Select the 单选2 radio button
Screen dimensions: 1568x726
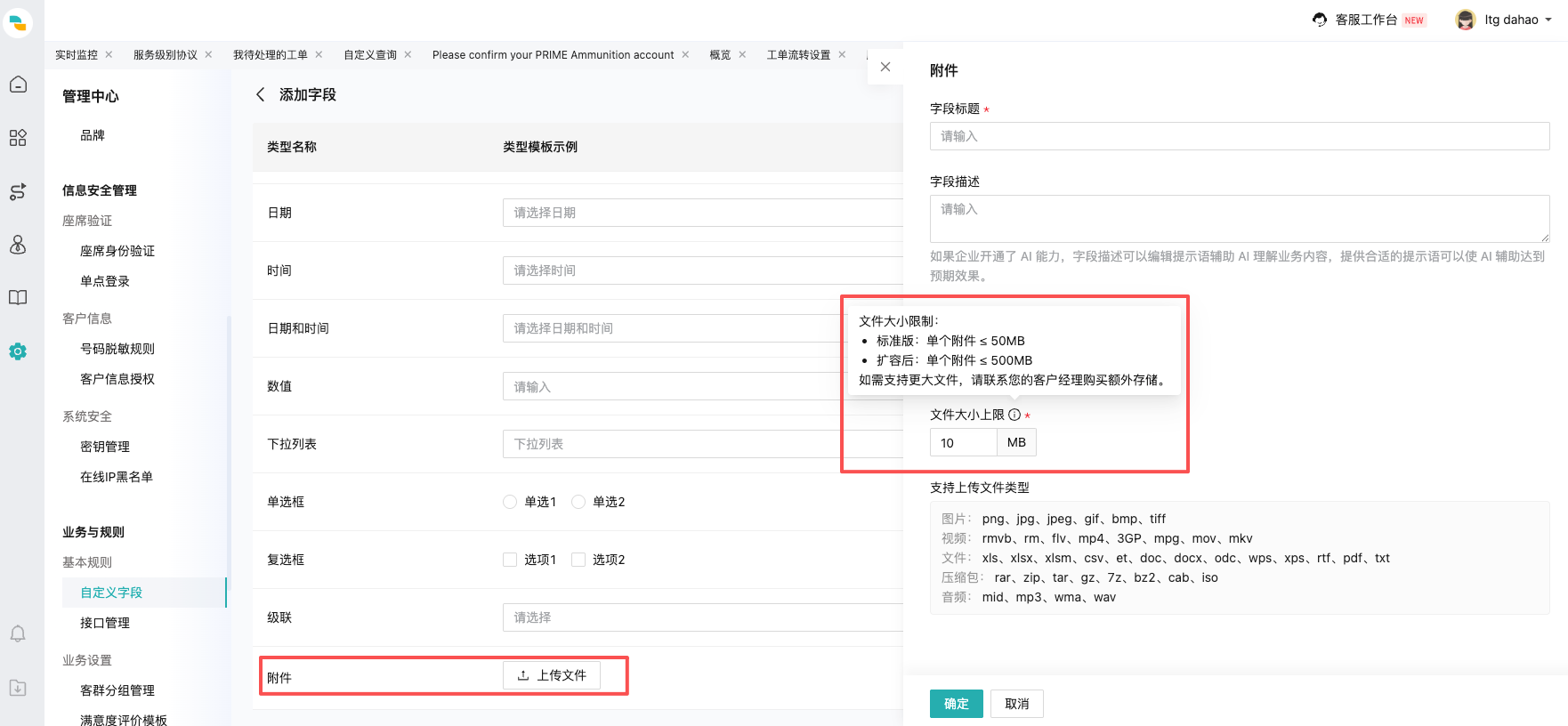click(x=578, y=502)
